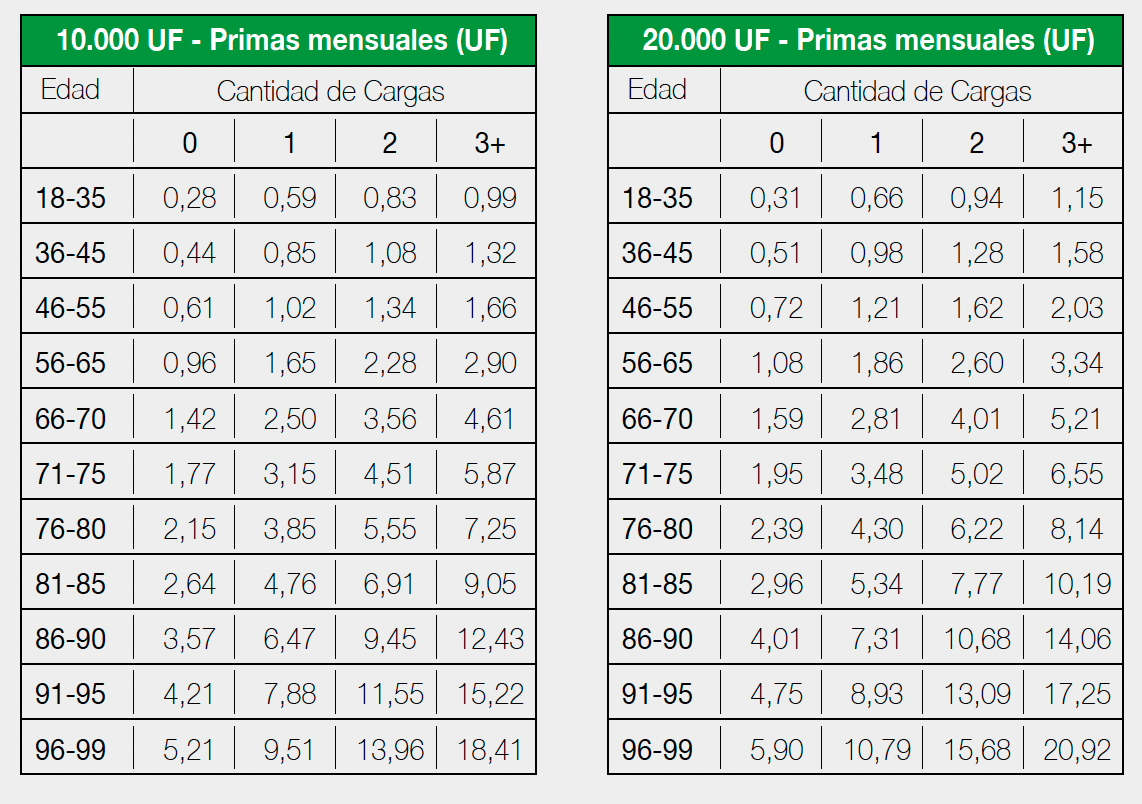
Task: Select the 18,41 premium value
Action: [x=490, y=749]
